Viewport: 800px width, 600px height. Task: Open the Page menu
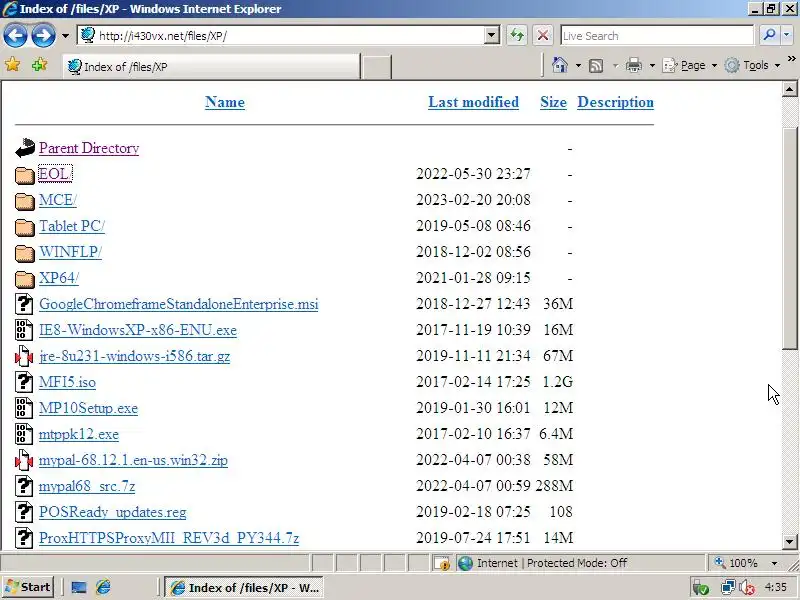coord(689,65)
